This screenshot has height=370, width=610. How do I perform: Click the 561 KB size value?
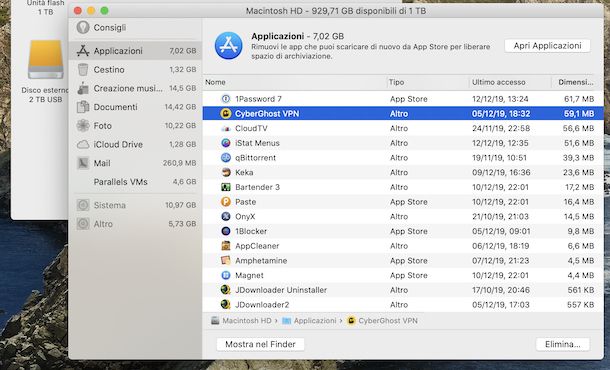[580, 290]
